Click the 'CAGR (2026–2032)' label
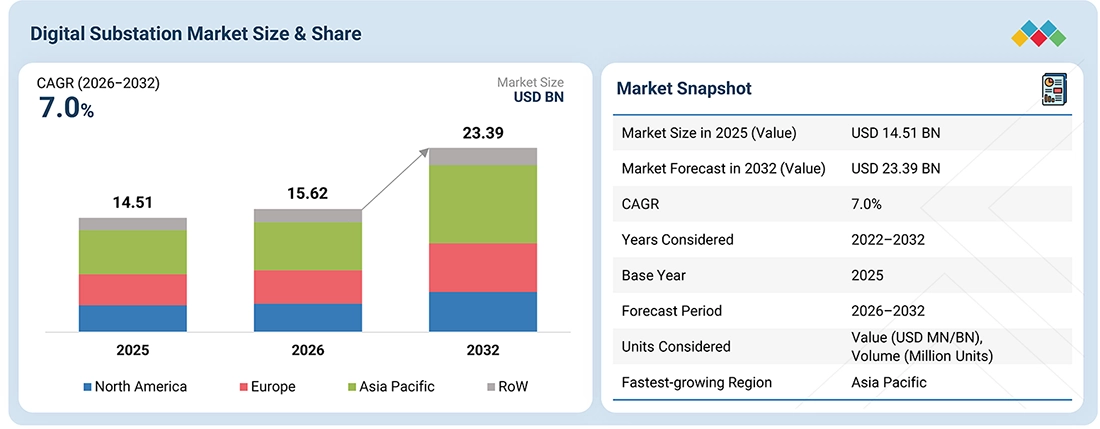The height and width of the screenshot is (429, 1100). (x=98, y=83)
